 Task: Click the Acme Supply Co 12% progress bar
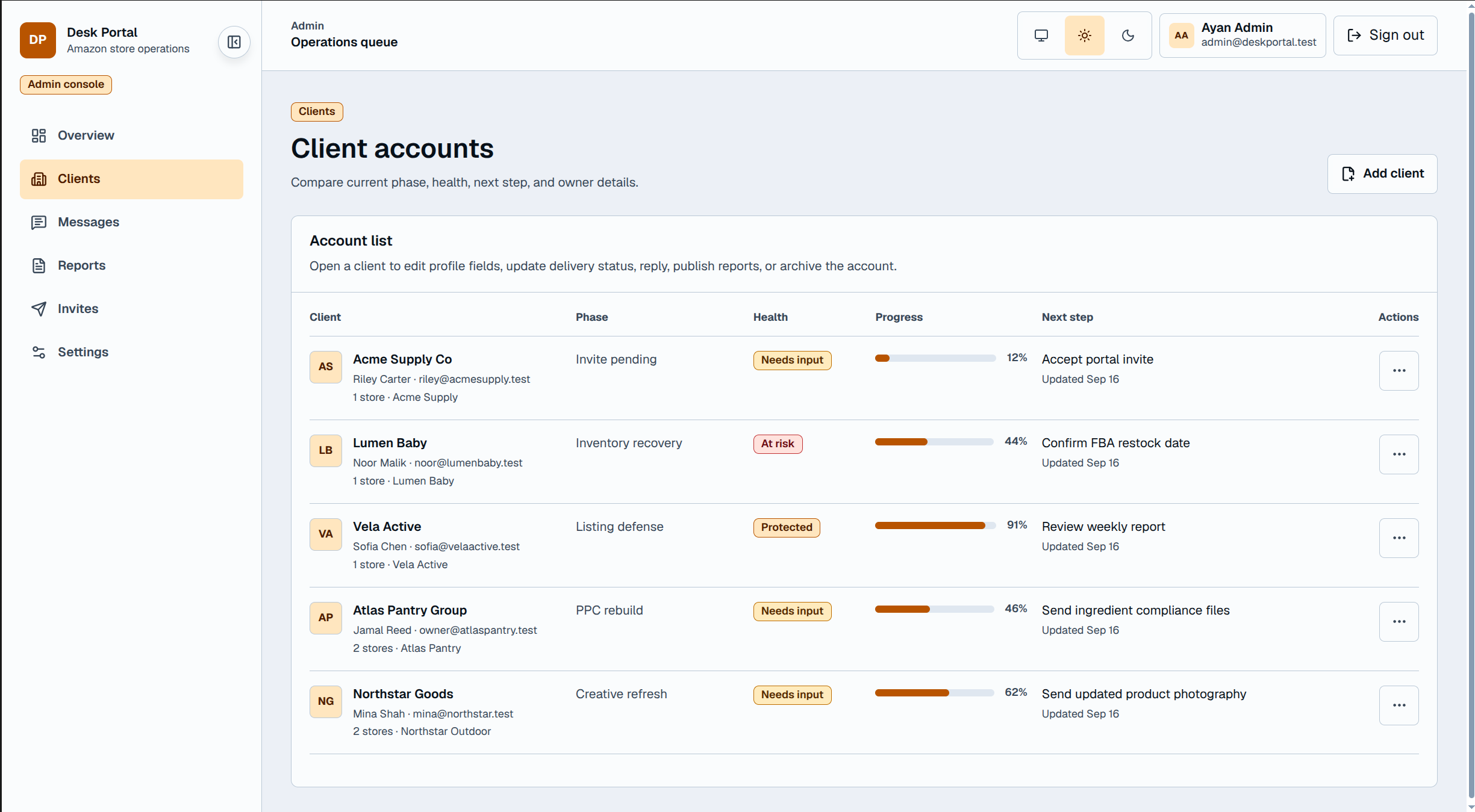pos(935,358)
